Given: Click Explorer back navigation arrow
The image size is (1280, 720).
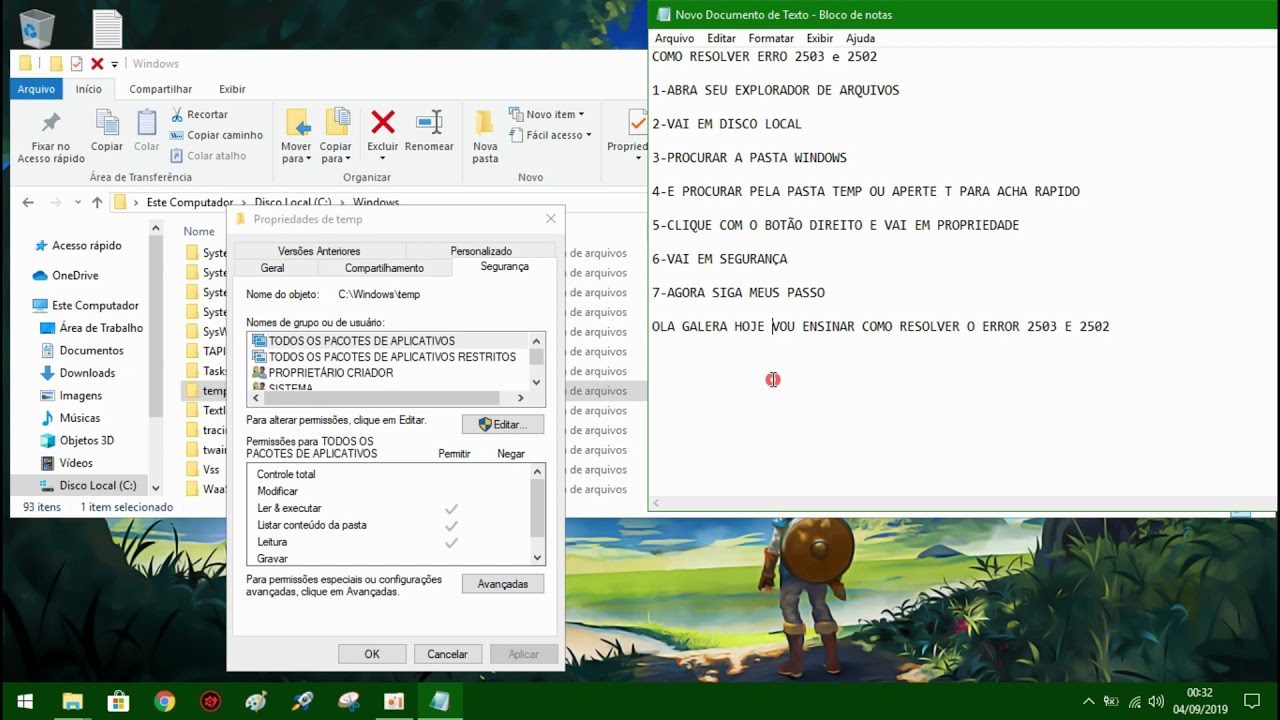Looking at the screenshot, I should coord(28,202).
